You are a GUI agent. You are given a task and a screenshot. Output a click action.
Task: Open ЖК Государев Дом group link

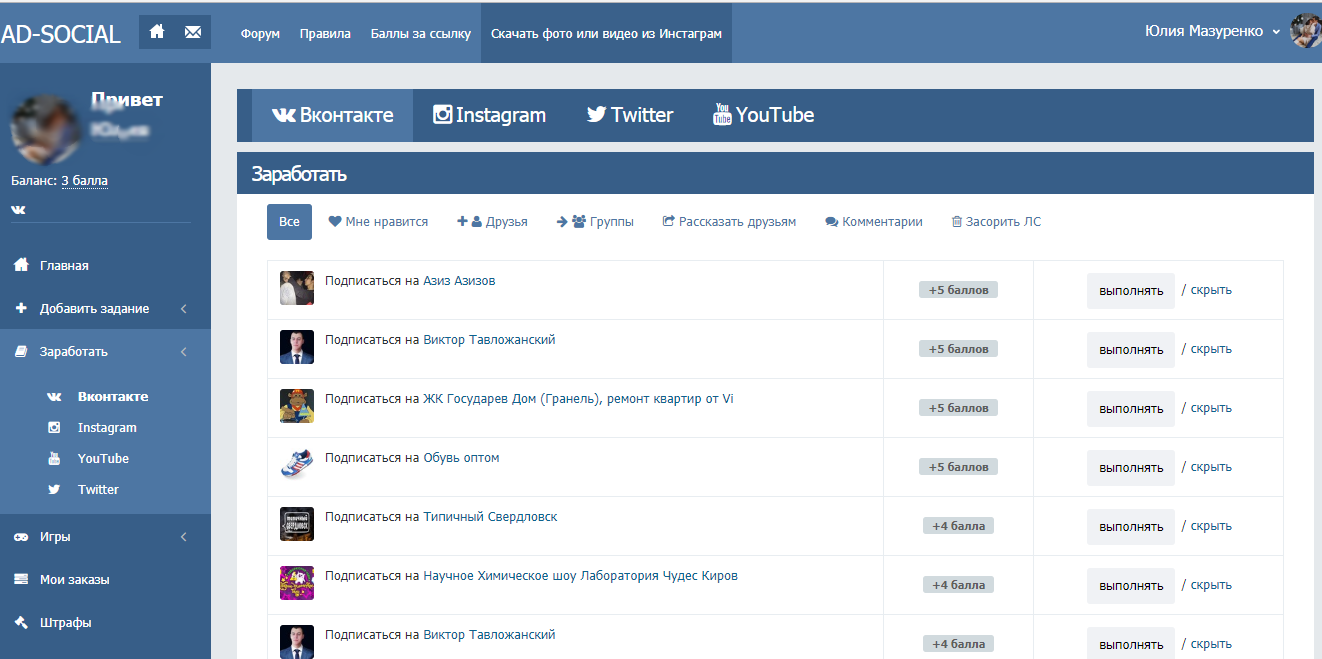click(x=578, y=399)
